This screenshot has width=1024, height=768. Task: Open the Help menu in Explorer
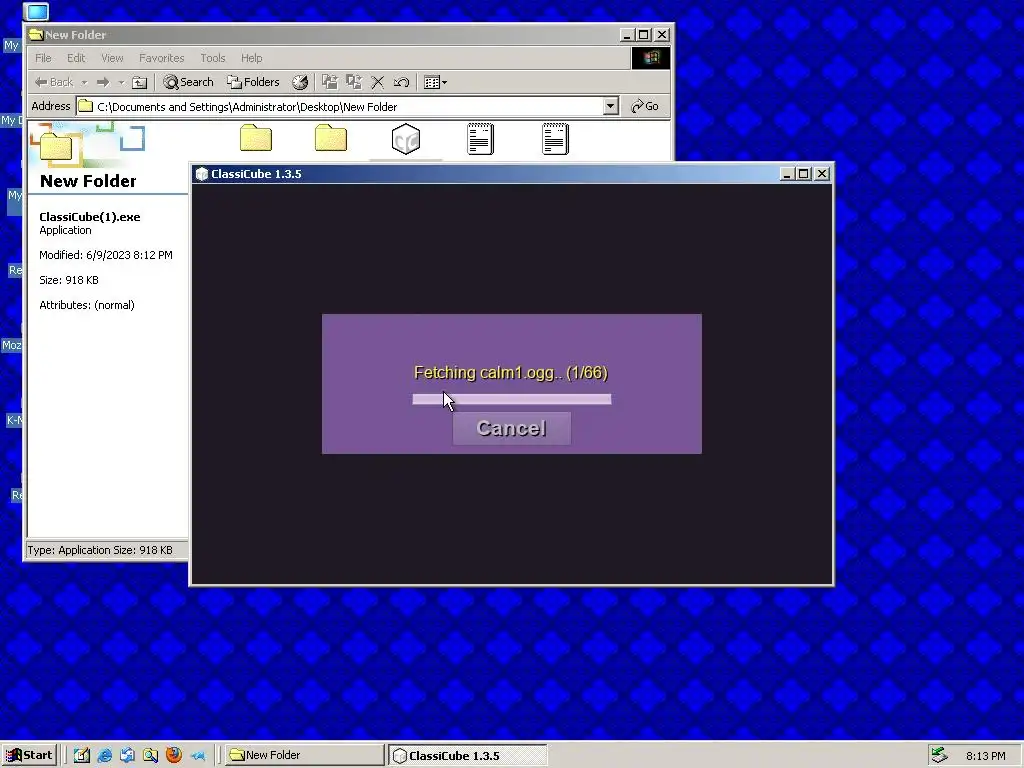(251, 58)
